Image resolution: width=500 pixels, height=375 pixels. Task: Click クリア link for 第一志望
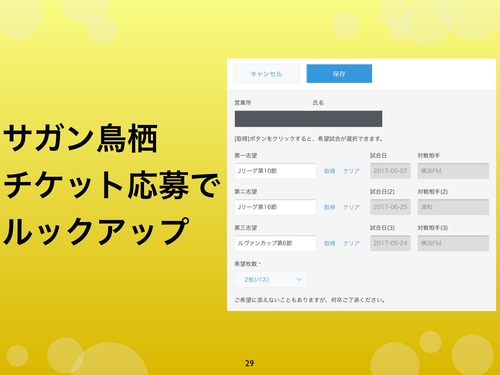[351, 171]
